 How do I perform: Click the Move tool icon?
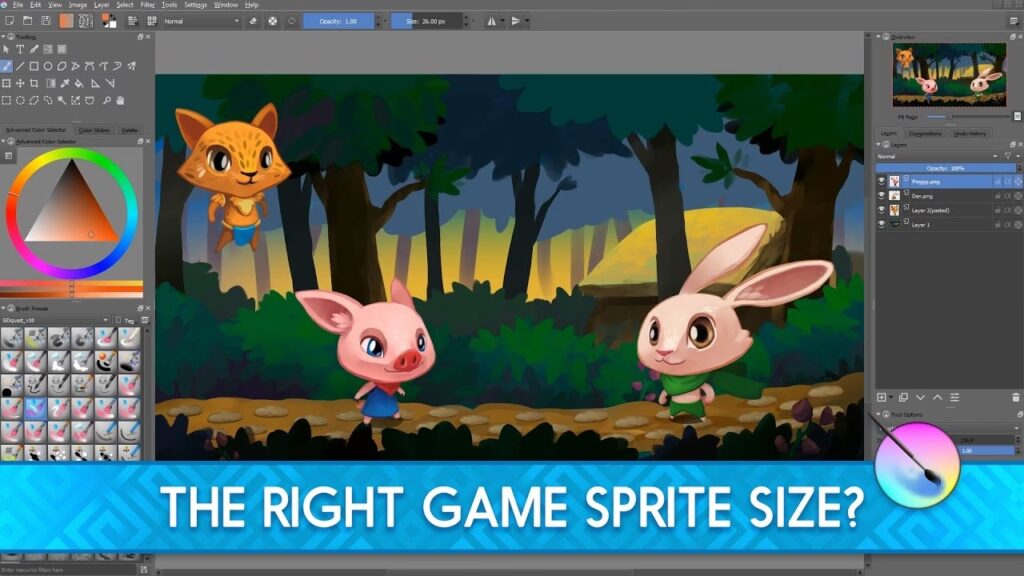click(x=20, y=83)
